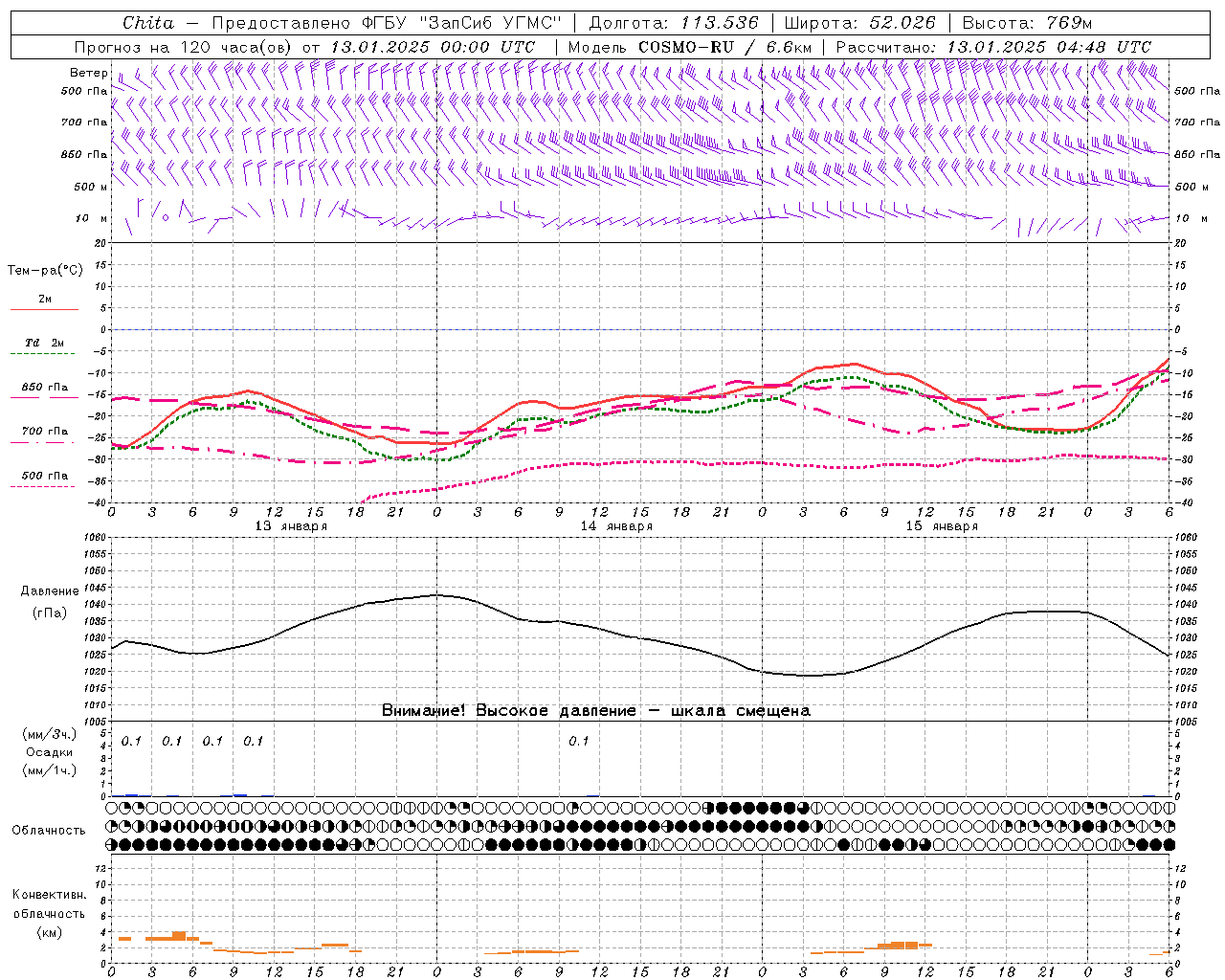The image size is (1225, 980).
Task: Click the "Давление" pressure panel label
Action: point(50,591)
